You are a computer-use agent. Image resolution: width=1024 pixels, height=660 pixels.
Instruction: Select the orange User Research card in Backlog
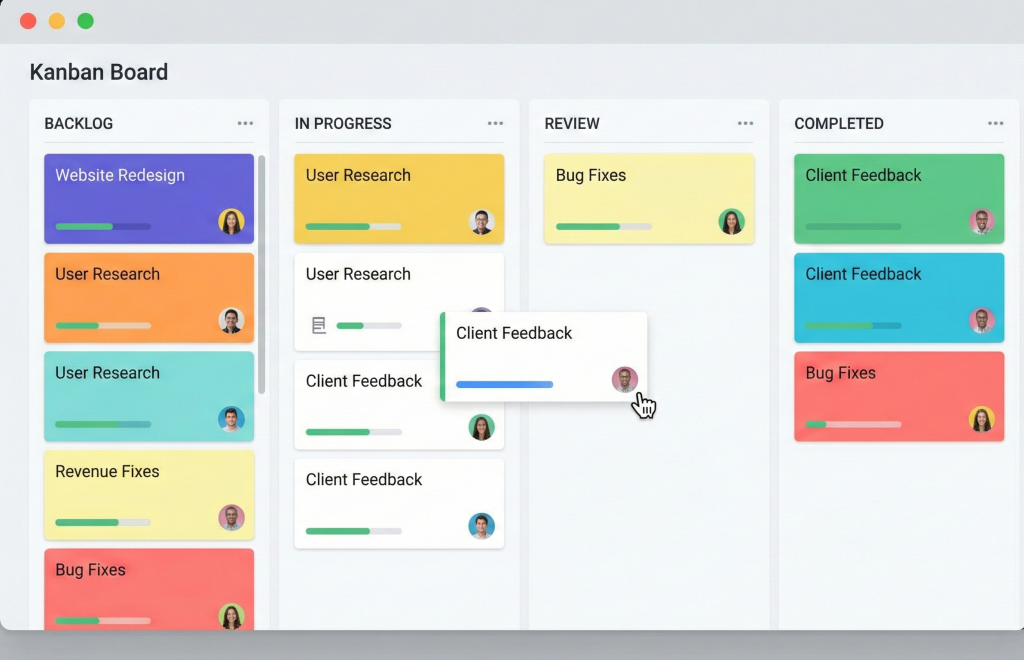click(148, 296)
